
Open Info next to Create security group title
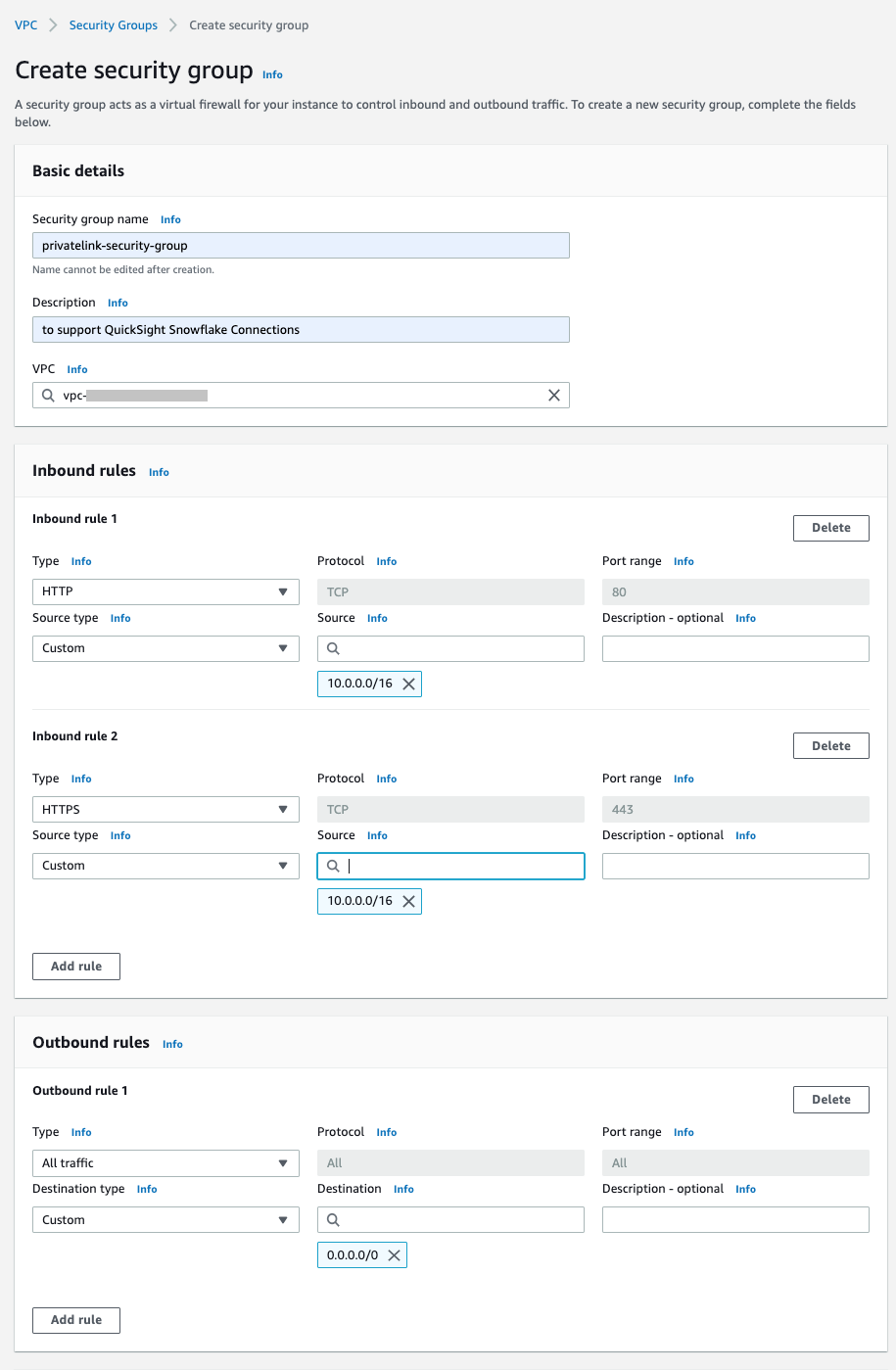coord(272,74)
